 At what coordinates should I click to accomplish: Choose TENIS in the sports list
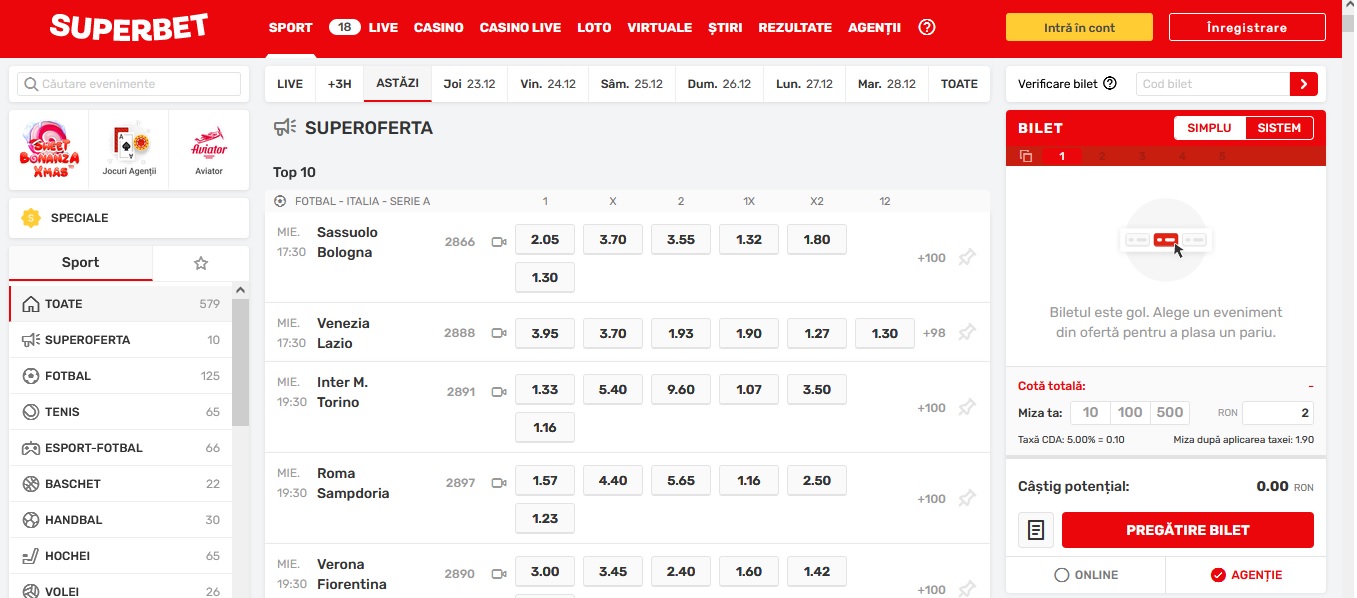(x=121, y=412)
